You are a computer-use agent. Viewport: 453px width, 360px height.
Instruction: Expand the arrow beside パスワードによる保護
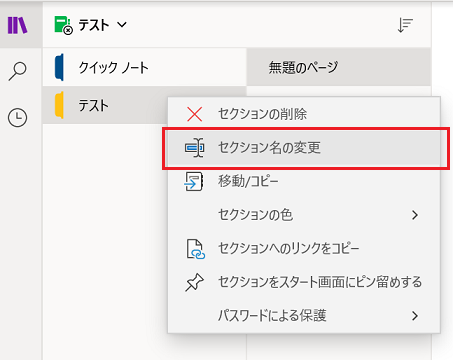pyautogui.click(x=415, y=316)
